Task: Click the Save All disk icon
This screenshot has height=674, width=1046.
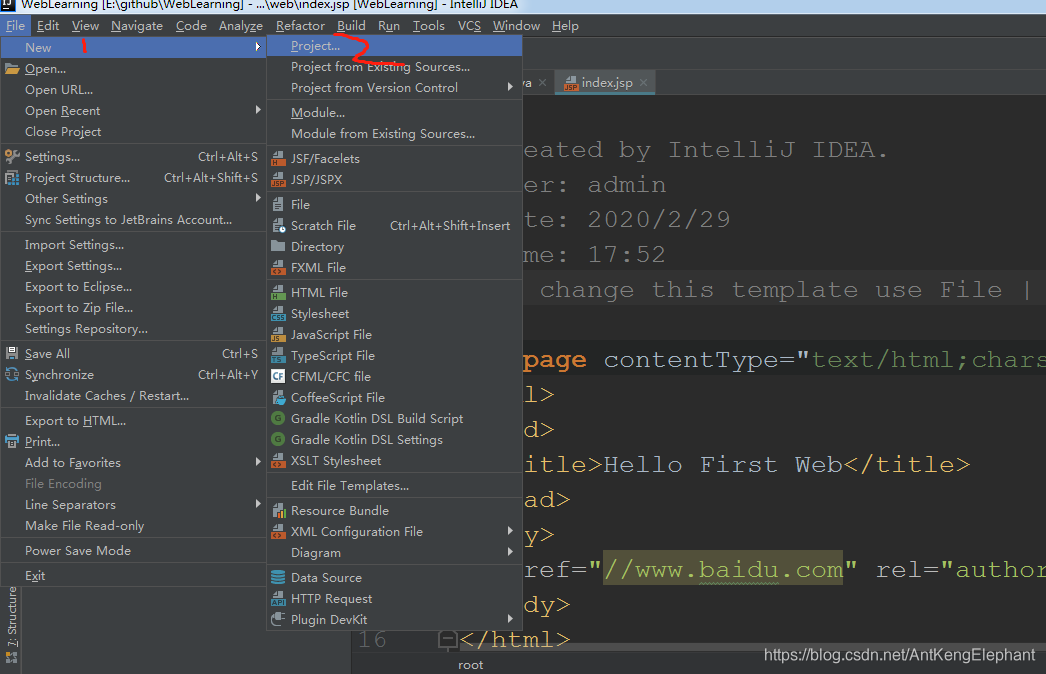Action: (12, 354)
